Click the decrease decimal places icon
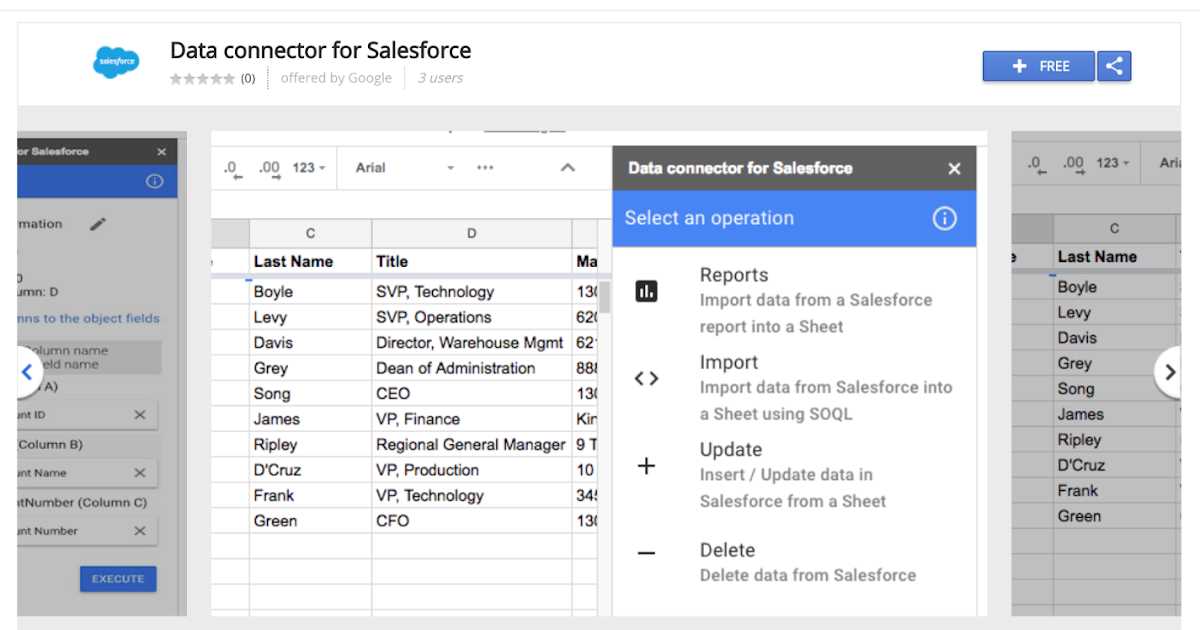 [x=233, y=169]
